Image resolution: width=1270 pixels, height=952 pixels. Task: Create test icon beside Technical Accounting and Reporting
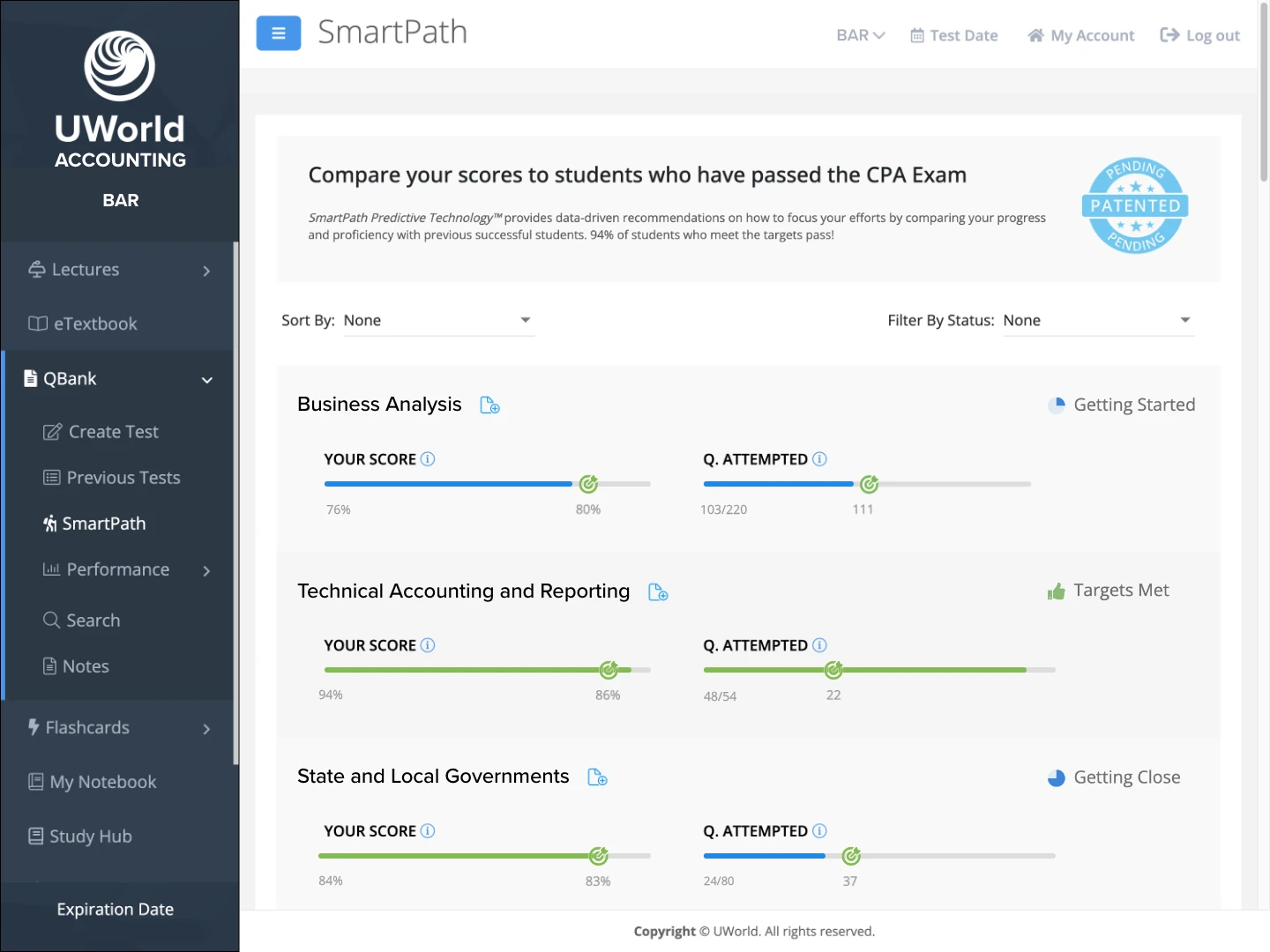[658, 592]
